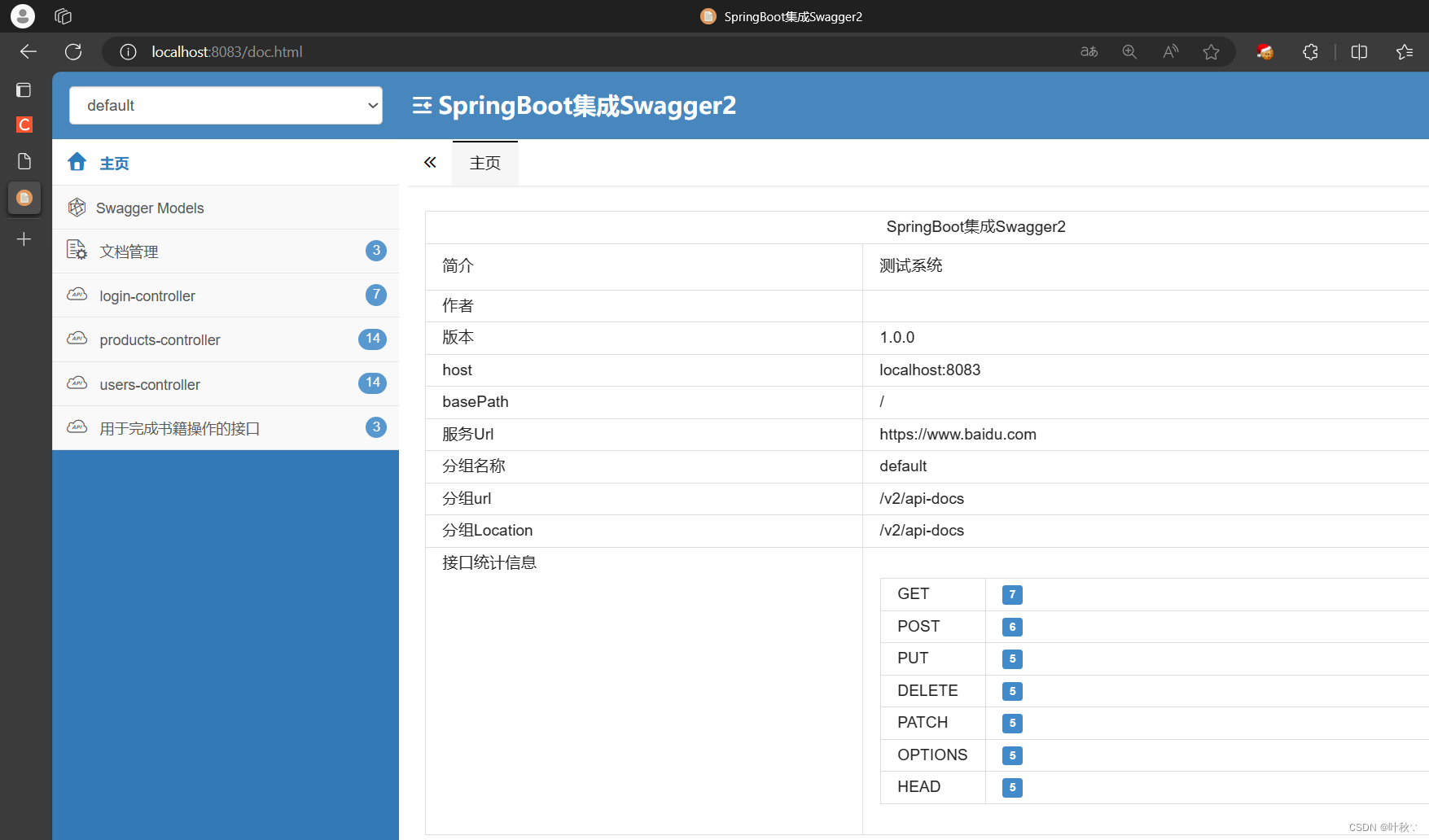Switch to the blank document vertical tab

coord(24,161)
